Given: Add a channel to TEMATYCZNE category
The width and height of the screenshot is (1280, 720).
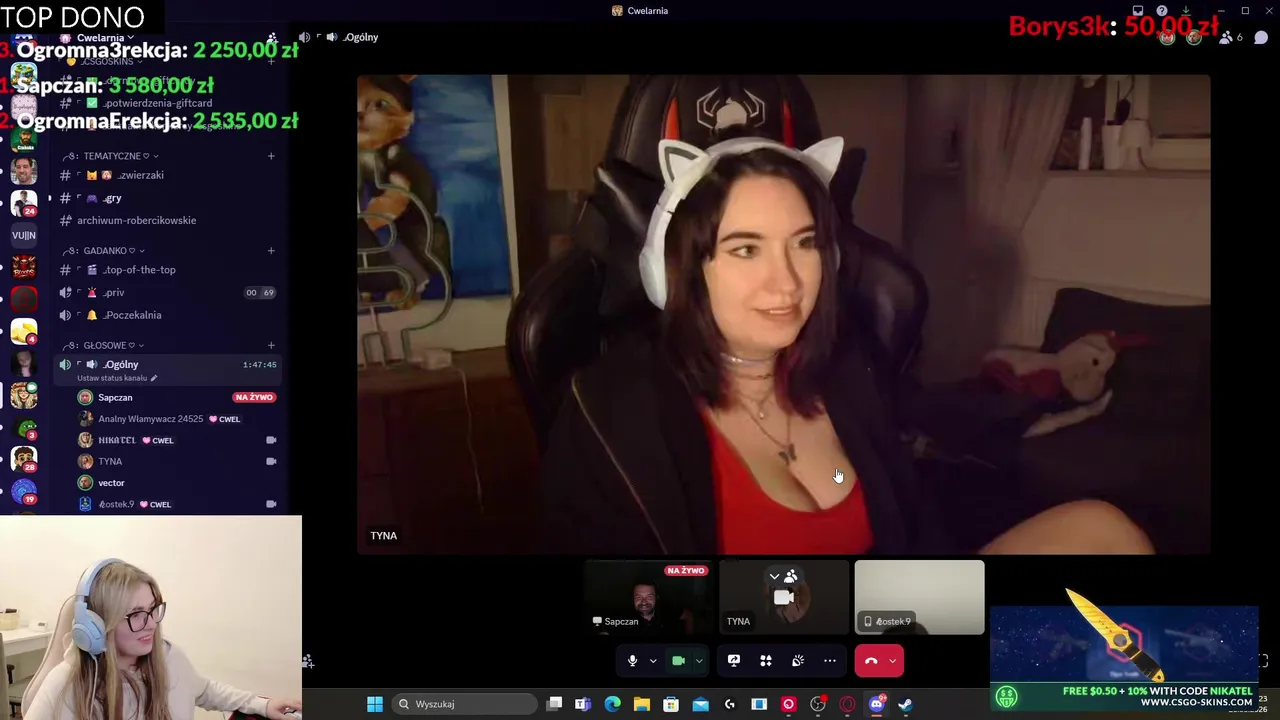Looking at the screenshot, I should (x=271, y=156).
